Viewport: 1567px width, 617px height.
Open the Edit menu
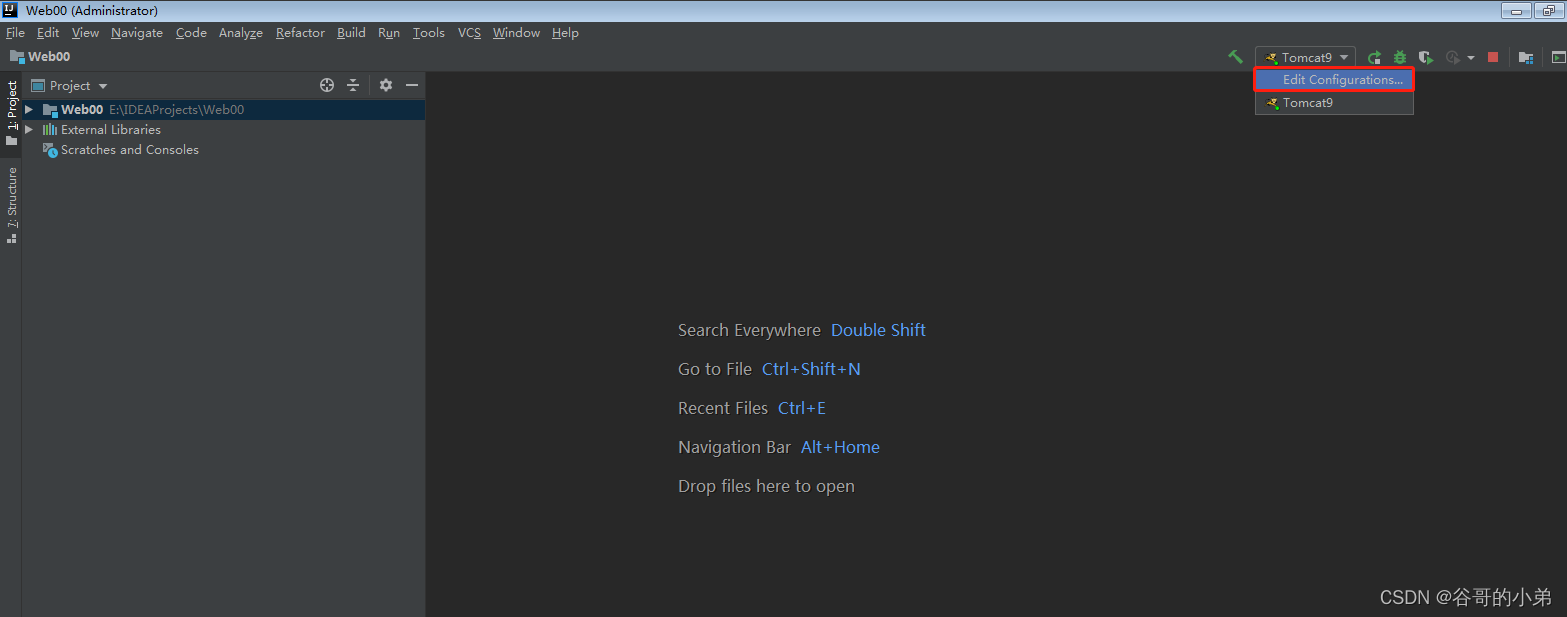(48, 33)
